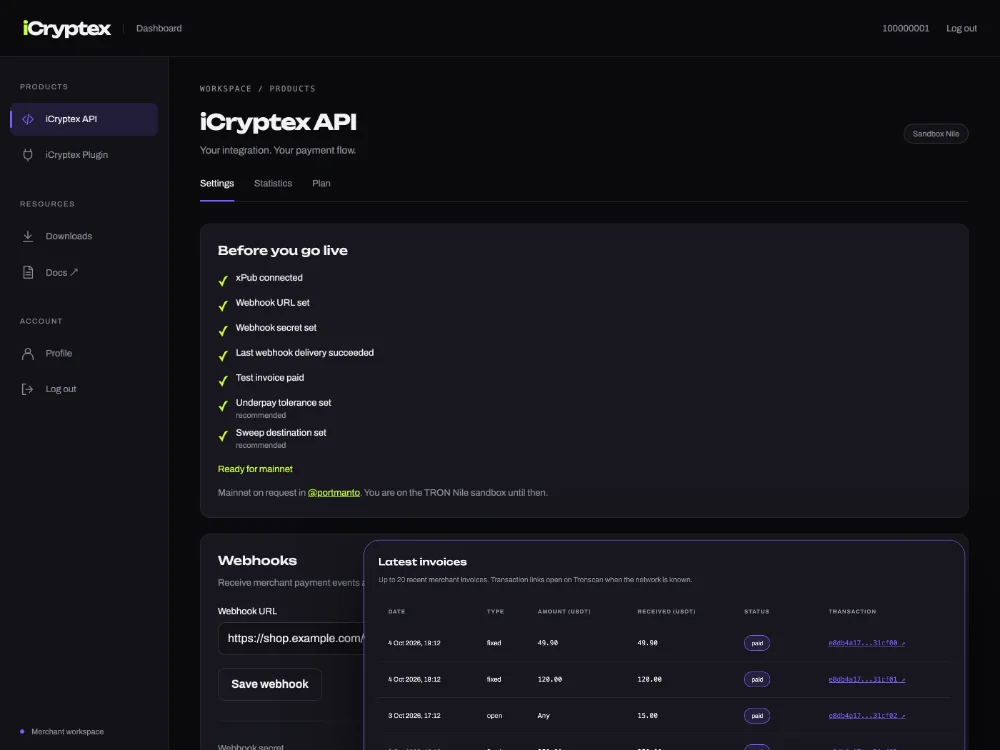Switch to the Plan tab
This screenshot has height=750, width=1000.
[321, 184]
